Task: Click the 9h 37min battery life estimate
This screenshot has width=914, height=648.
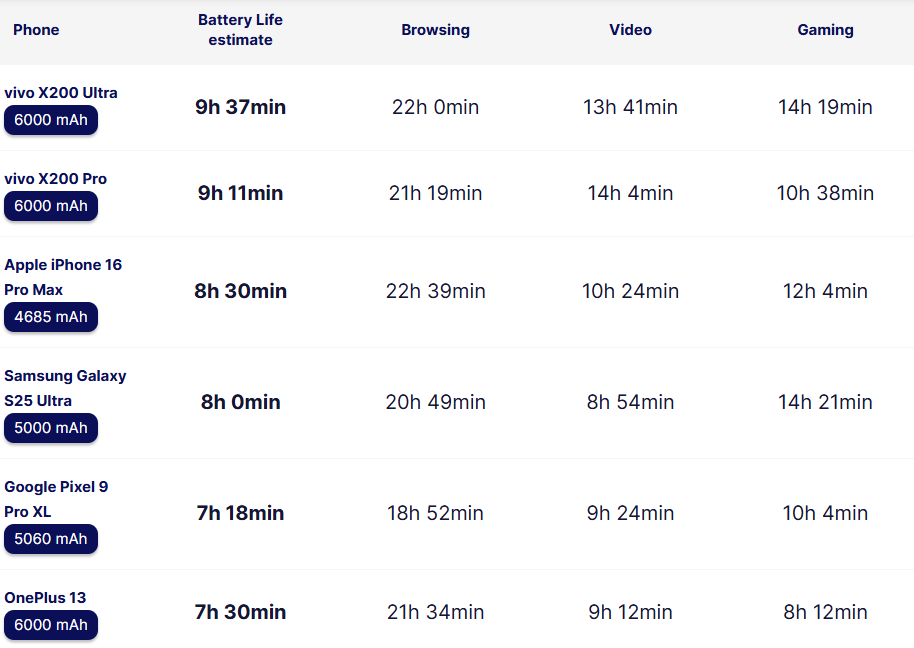Action: (240, 107)
